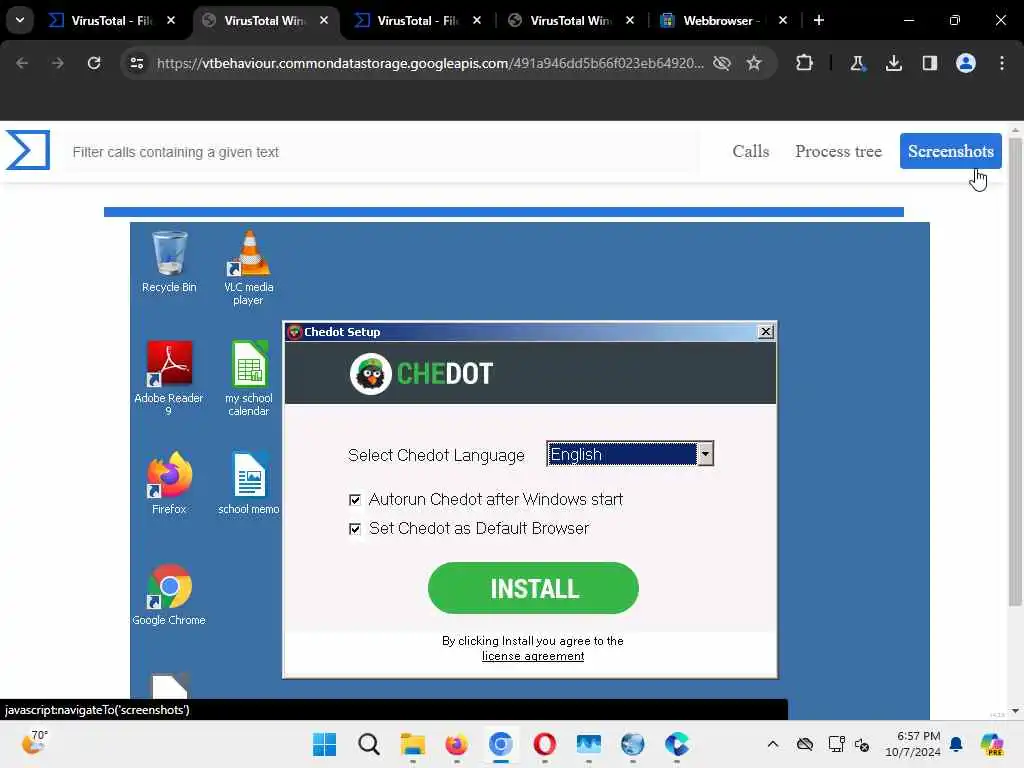Open the taskbar clock and date
This screenshot has width=1024, height=768.
pos(912,744)
